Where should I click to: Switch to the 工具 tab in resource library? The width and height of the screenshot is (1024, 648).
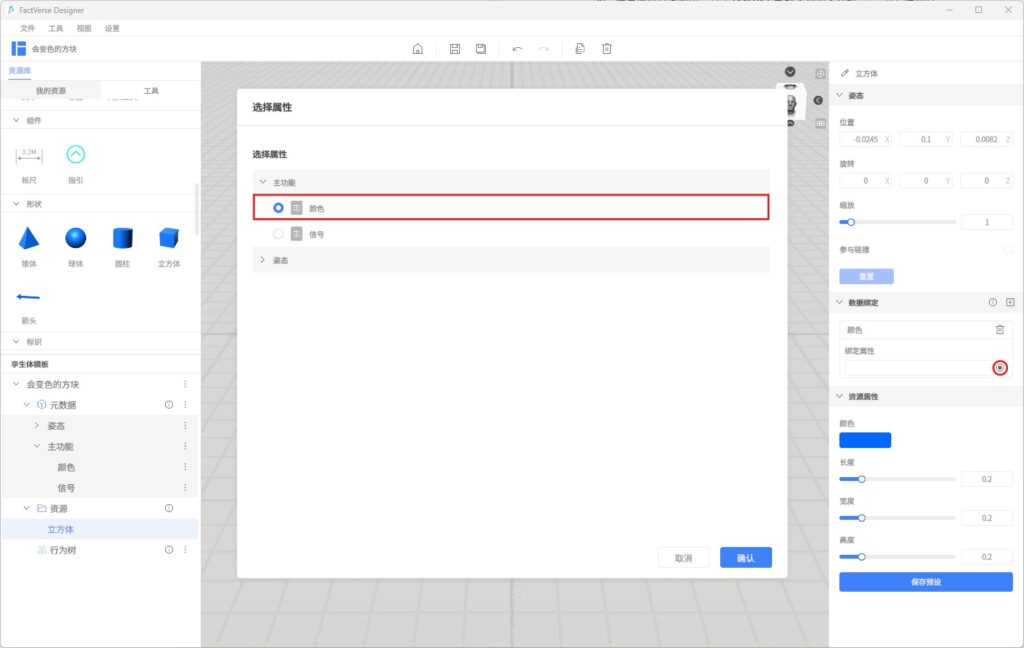point(150,91)
